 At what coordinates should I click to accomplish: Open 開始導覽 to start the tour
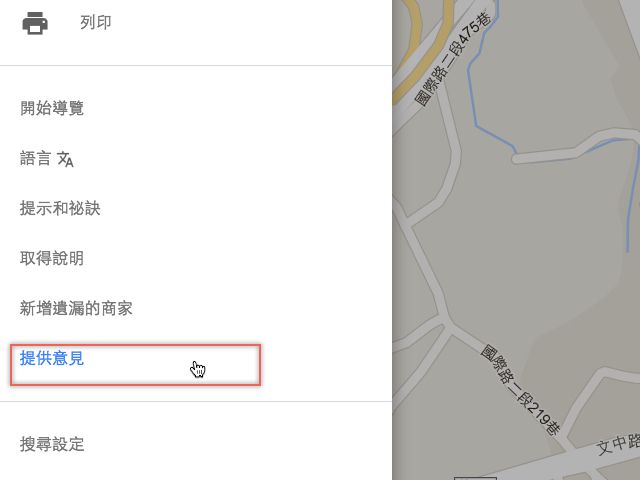[52, 108]
